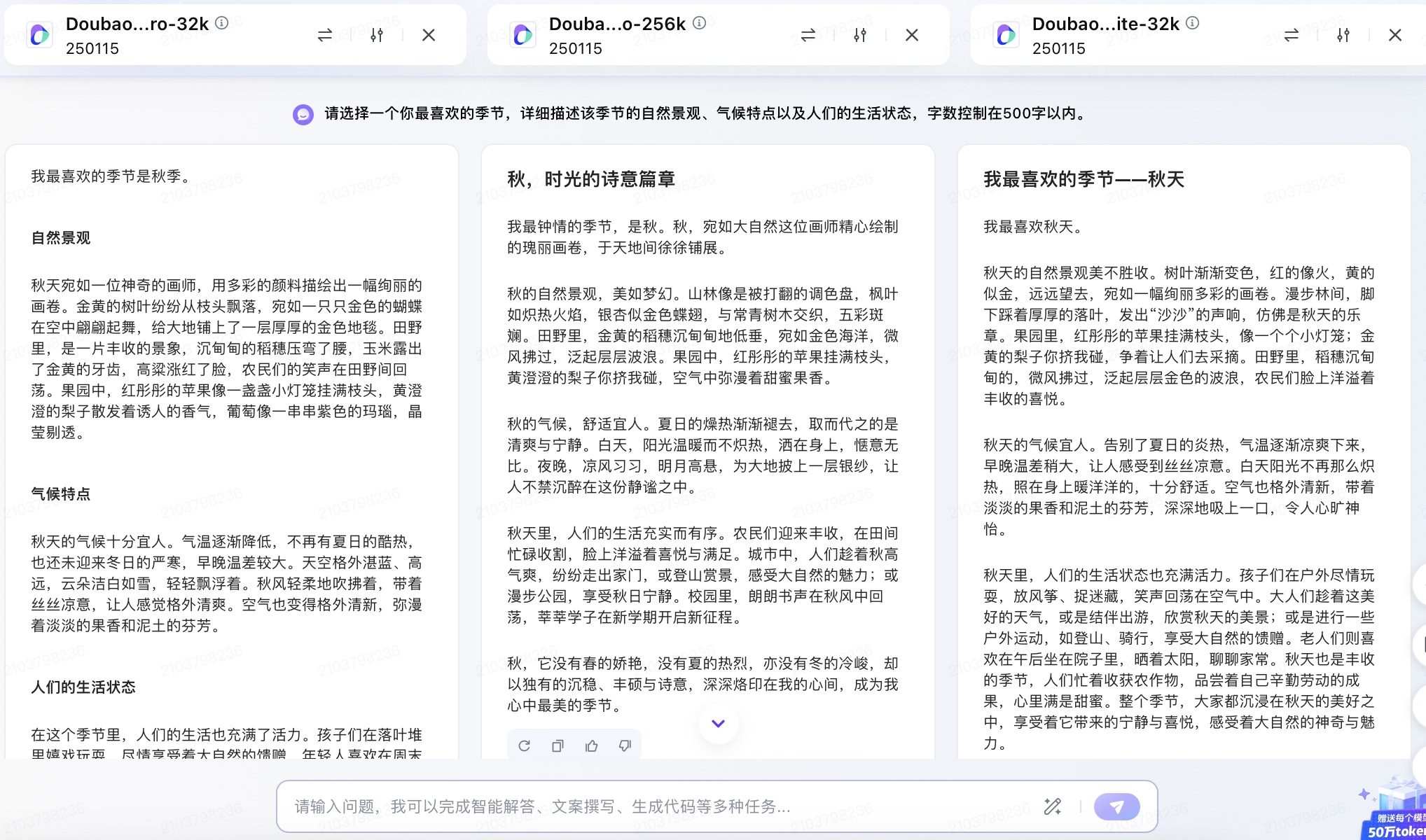The height and width of the screenshot is (840, 1426).
Task: Click the prompt optimization wand icon
Action: point(1052,806)
